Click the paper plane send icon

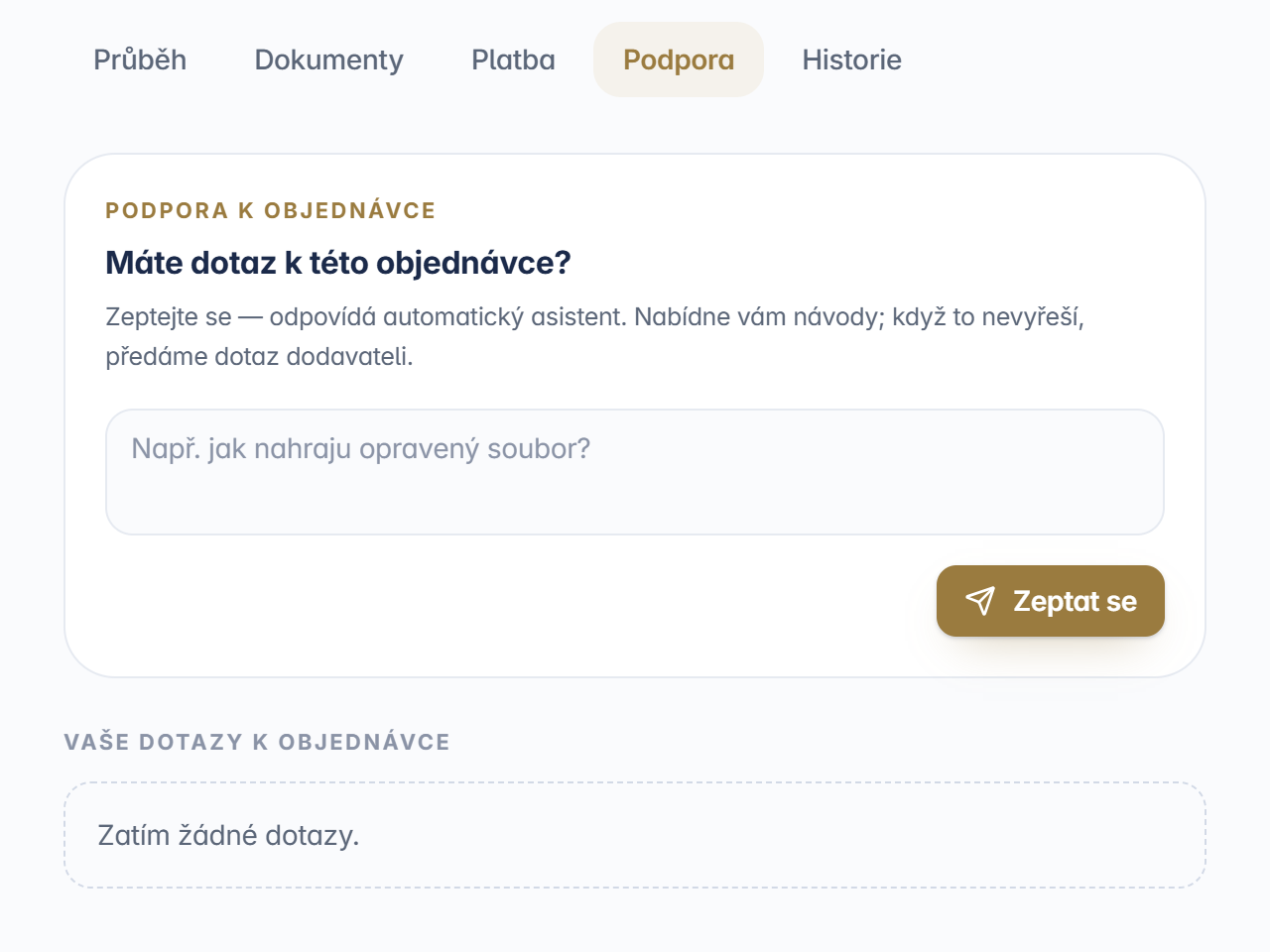click(x=980, y=601)
